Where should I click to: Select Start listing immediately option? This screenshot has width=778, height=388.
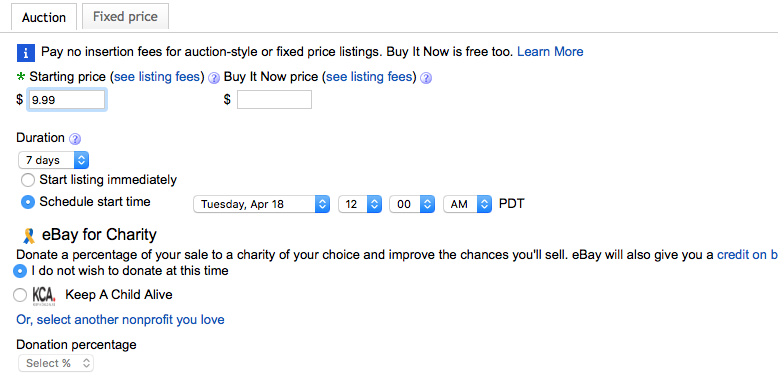pyautogui.click(x=28, y=180)
